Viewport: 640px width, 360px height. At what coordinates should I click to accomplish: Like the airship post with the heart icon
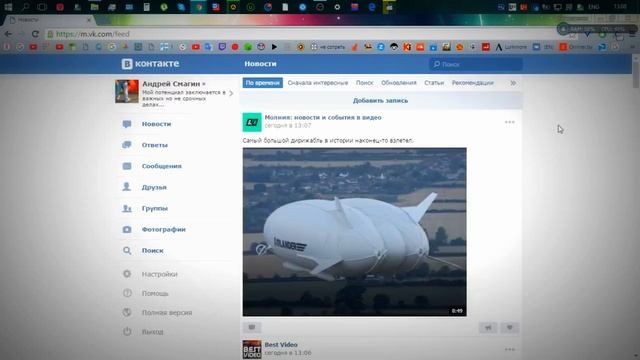coord(509,327)
